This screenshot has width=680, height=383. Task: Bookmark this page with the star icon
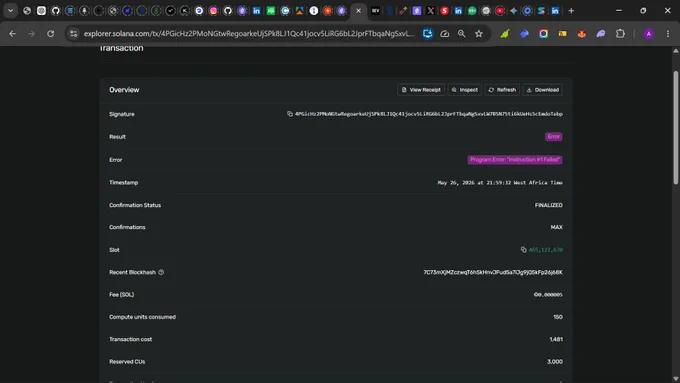tap(479, 33)
